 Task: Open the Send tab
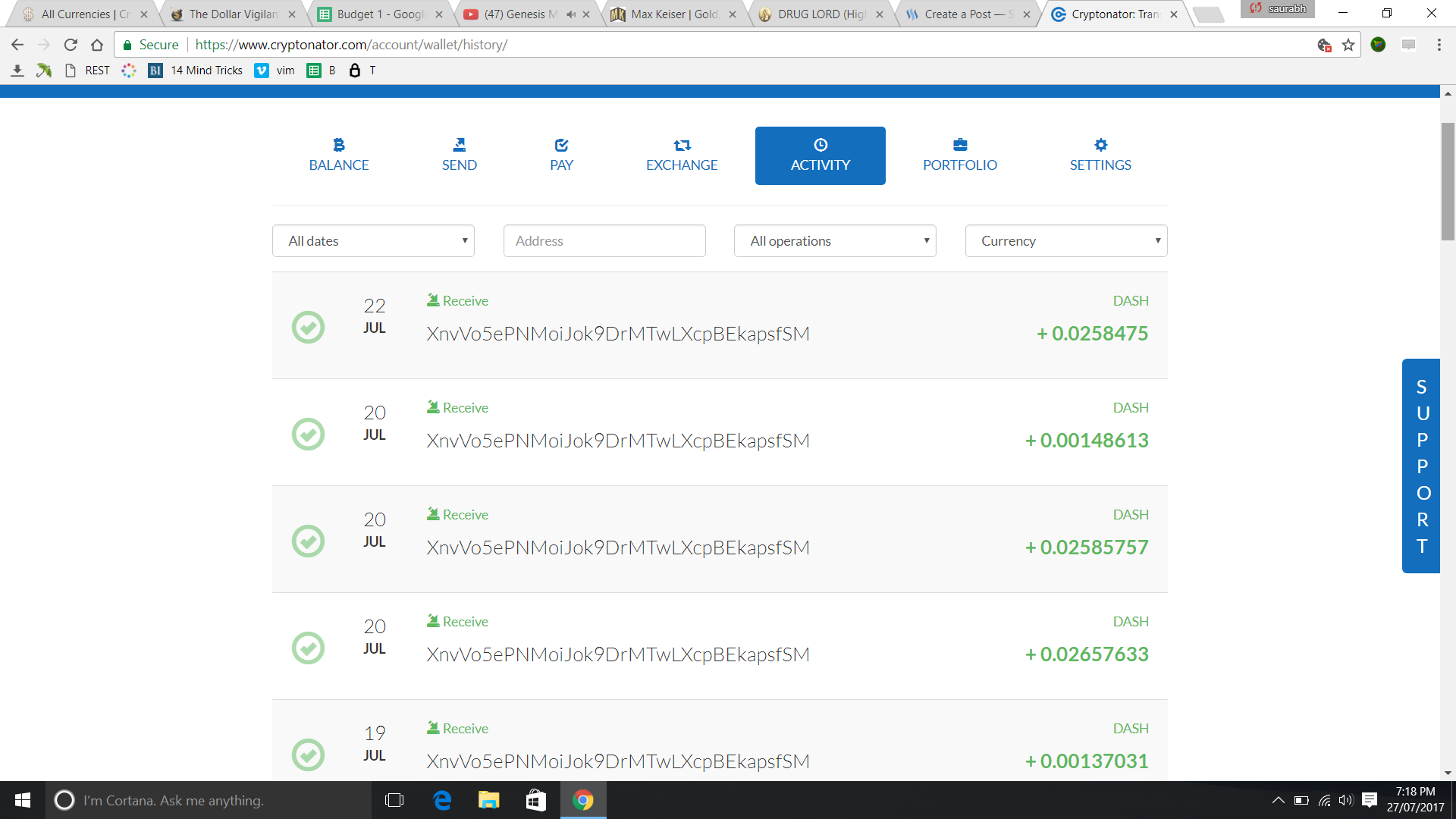tap(460, 155)
